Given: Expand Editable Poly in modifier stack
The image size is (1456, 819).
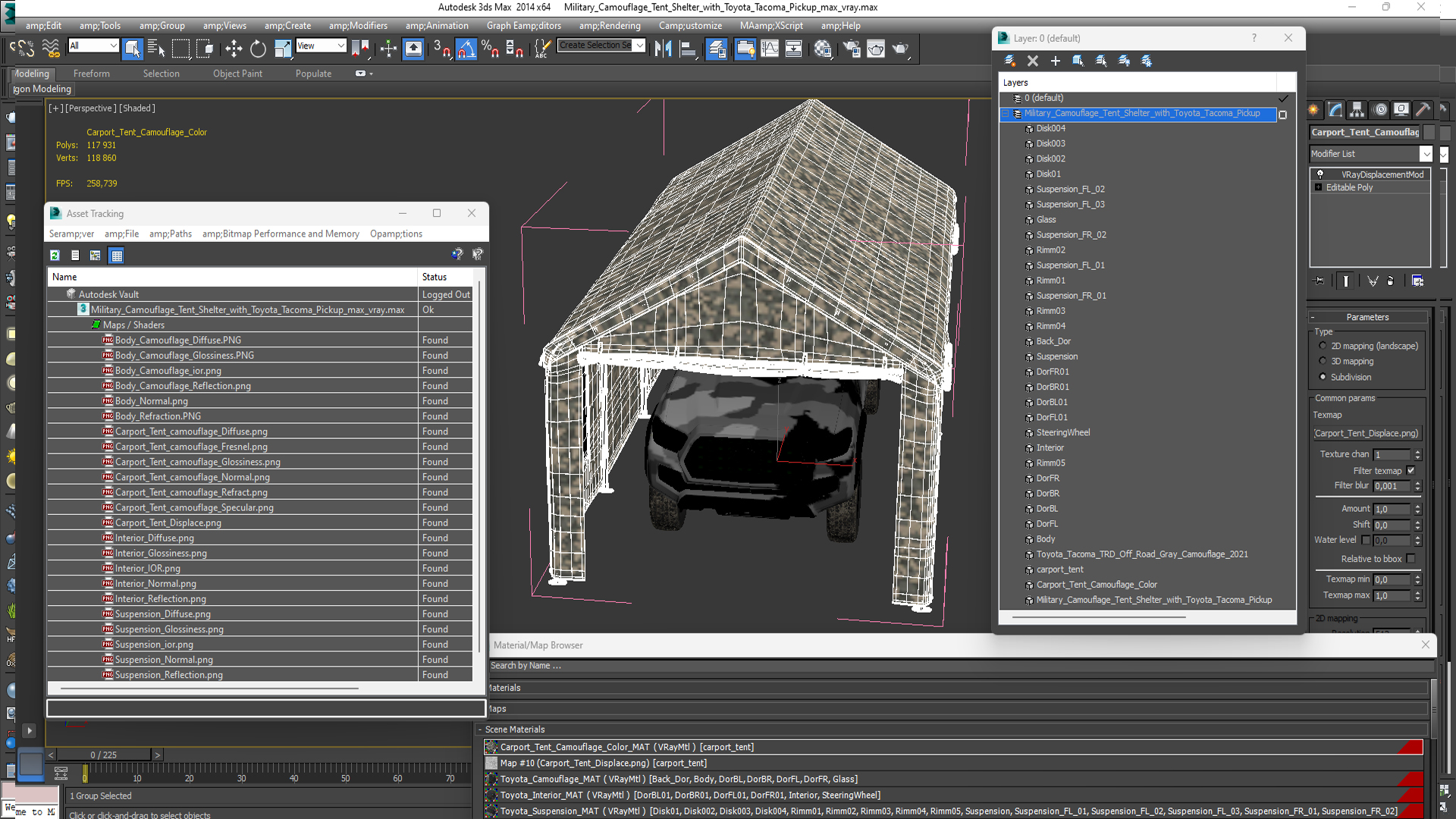Looking at the screenshot, I should click(x=1318, y=187).
